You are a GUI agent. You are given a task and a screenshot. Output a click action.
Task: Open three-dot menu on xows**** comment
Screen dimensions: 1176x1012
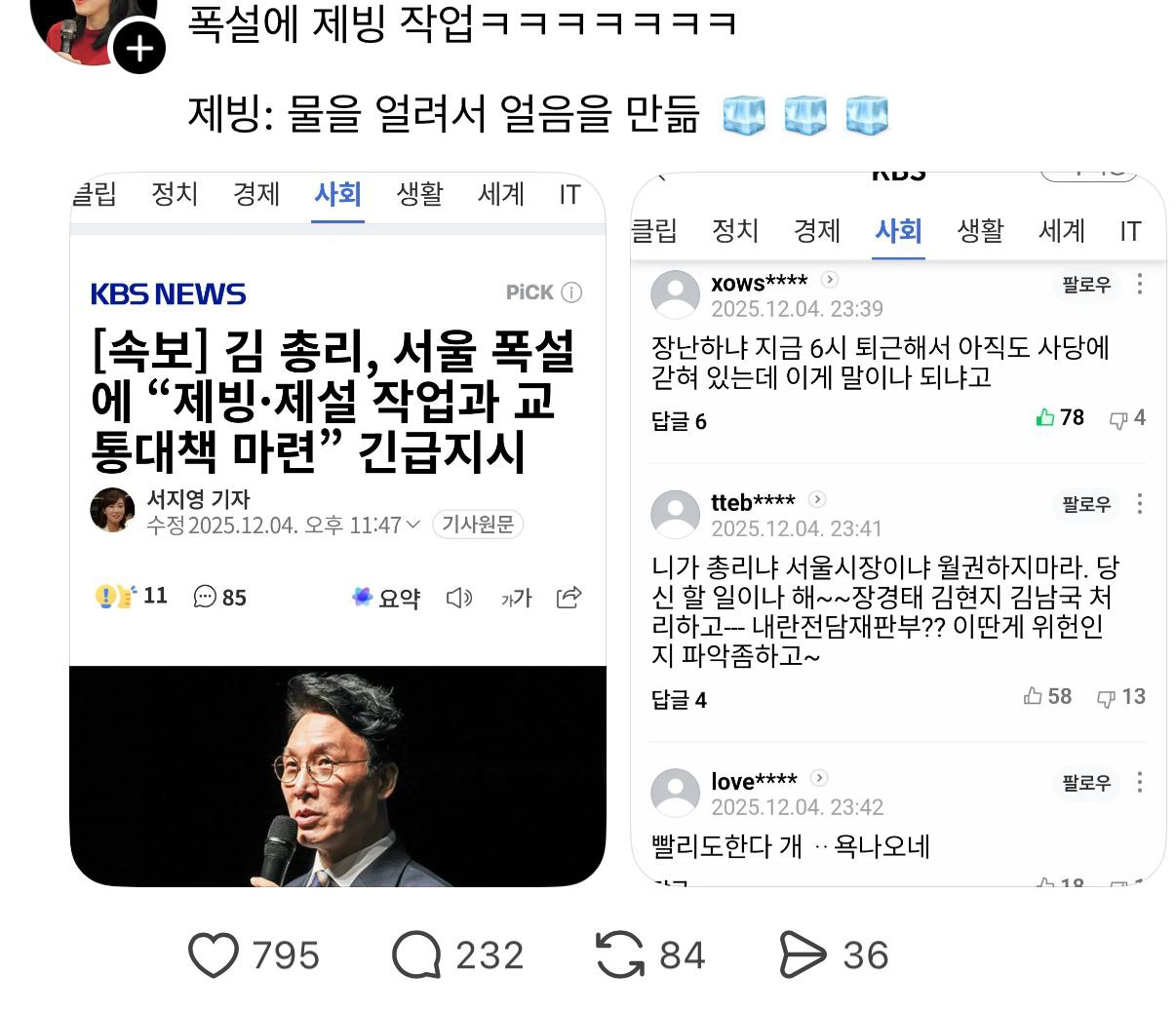[1140, 284]
